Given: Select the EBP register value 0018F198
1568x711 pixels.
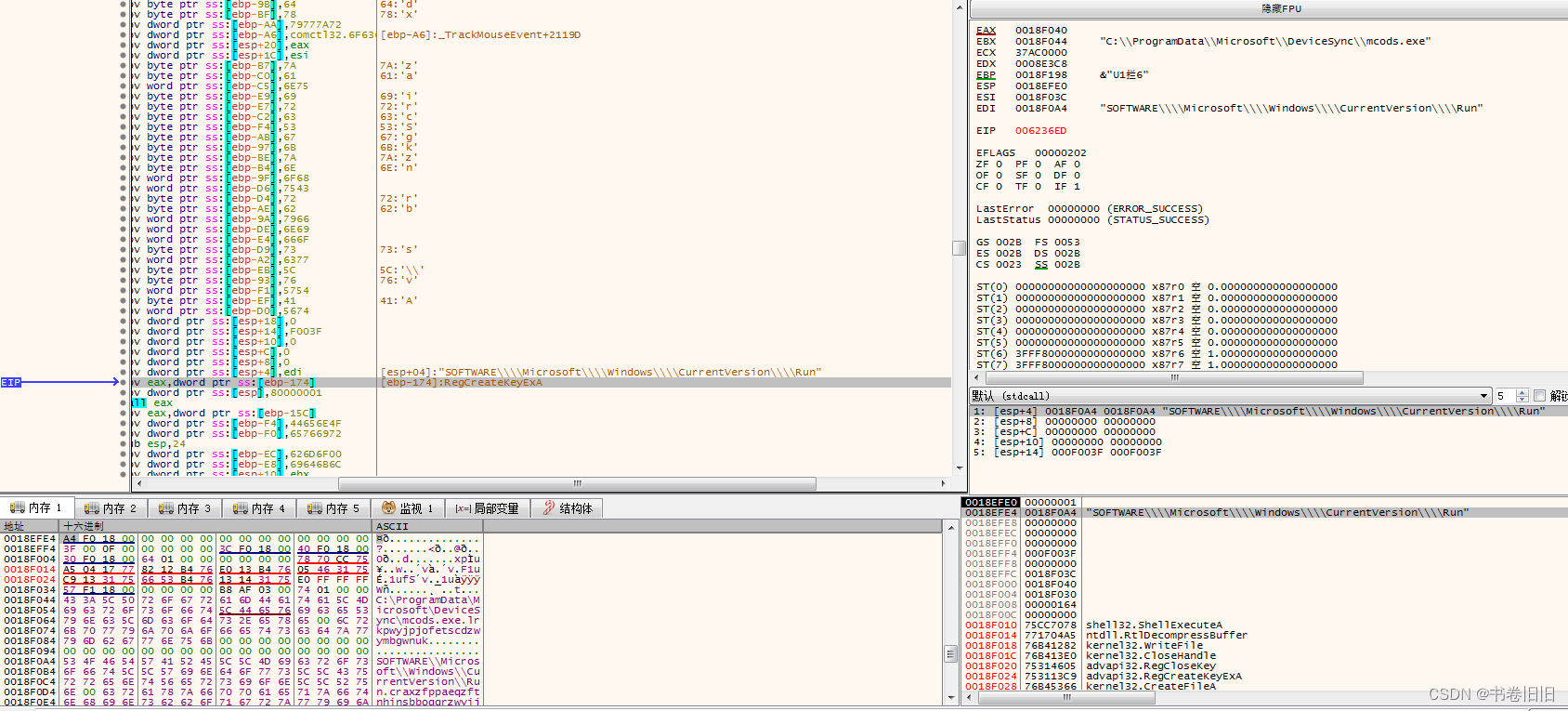Looking at the screenshot, I should [x=1040, y=75].
